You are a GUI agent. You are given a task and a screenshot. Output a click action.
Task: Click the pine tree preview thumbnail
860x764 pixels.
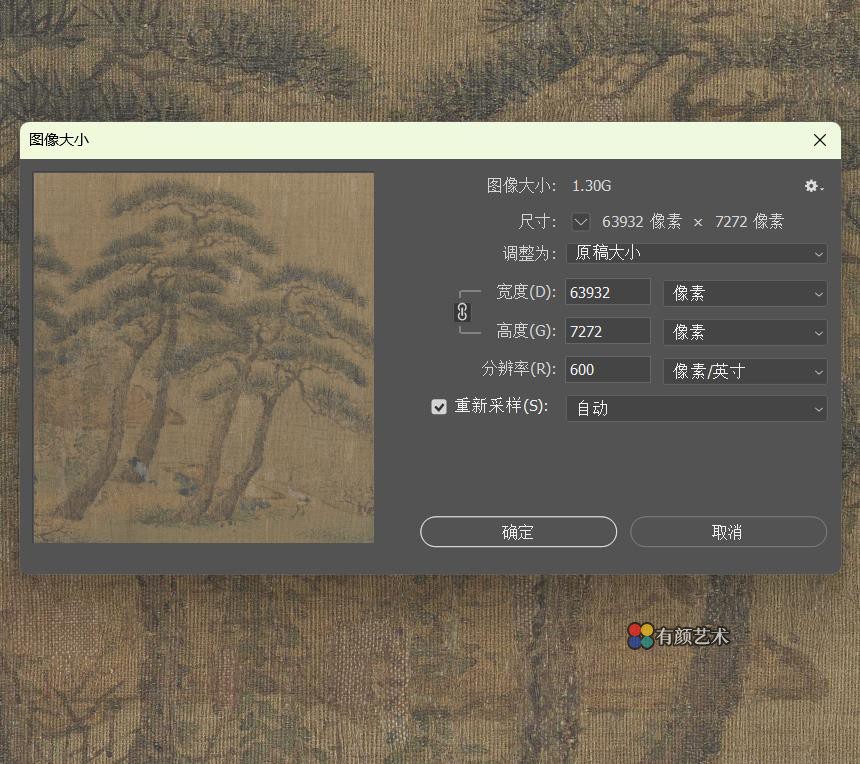coord(203,358)
